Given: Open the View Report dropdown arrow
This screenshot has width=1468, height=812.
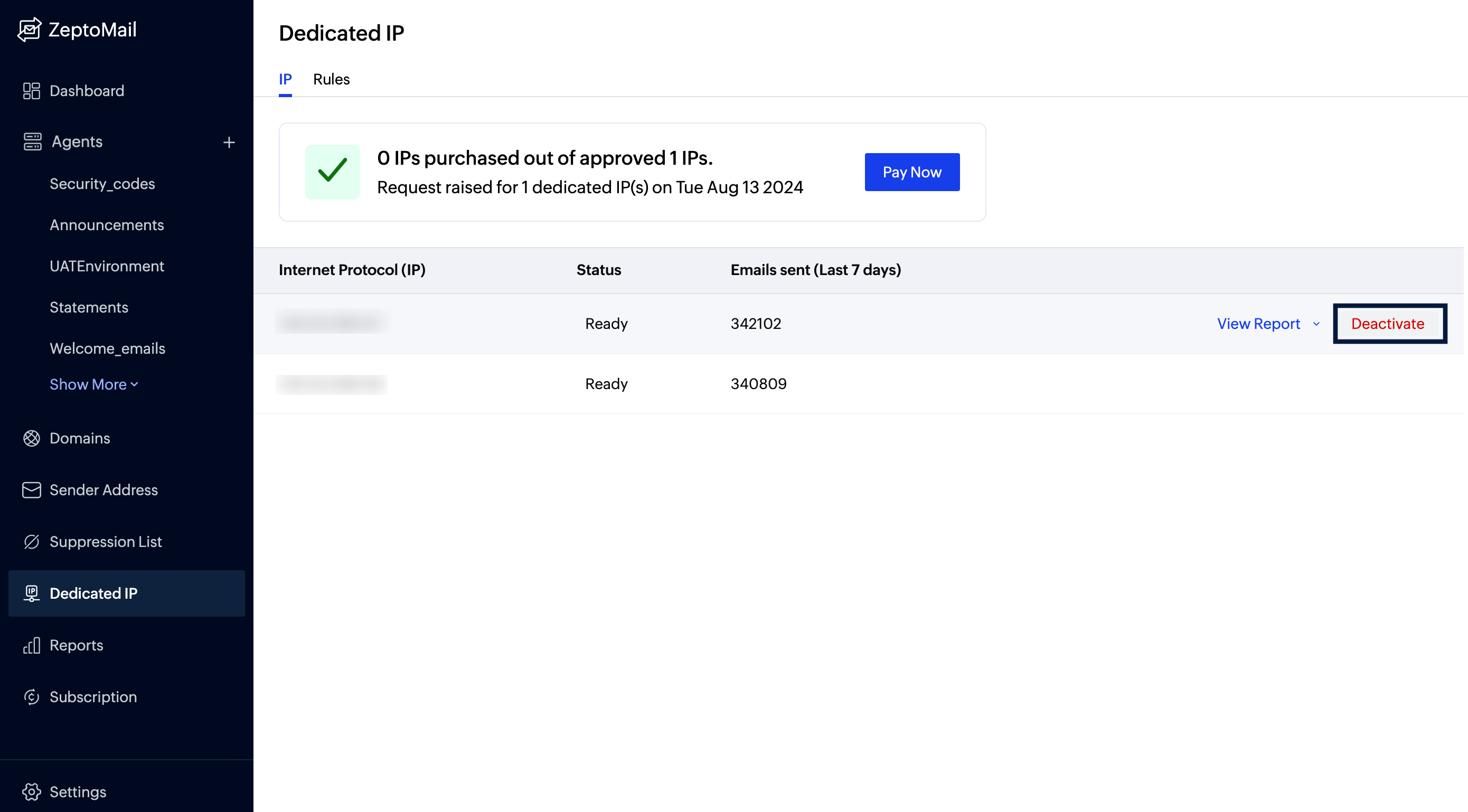Looking at the screenshot, I should tap(1316, 324).
